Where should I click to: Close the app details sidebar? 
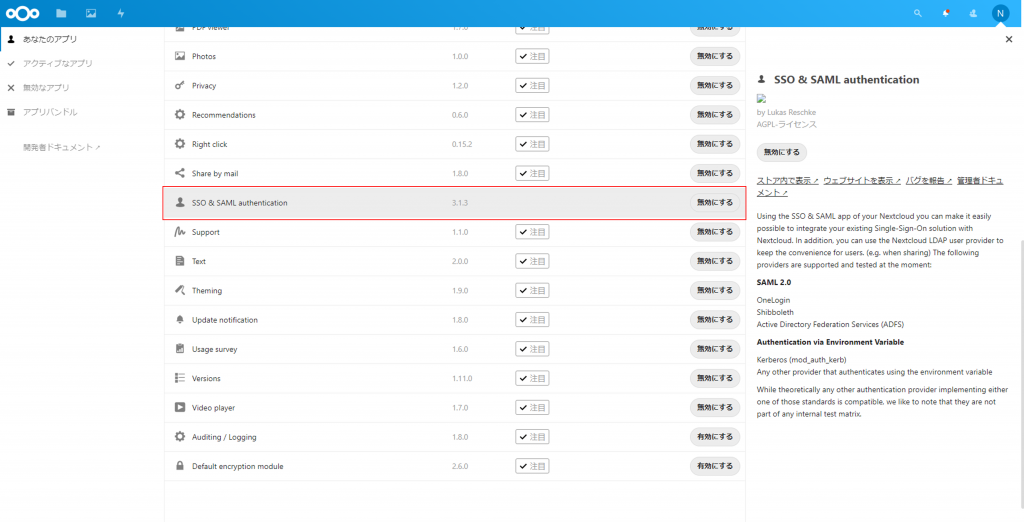pyautogui.click(x=1009, y=39)
